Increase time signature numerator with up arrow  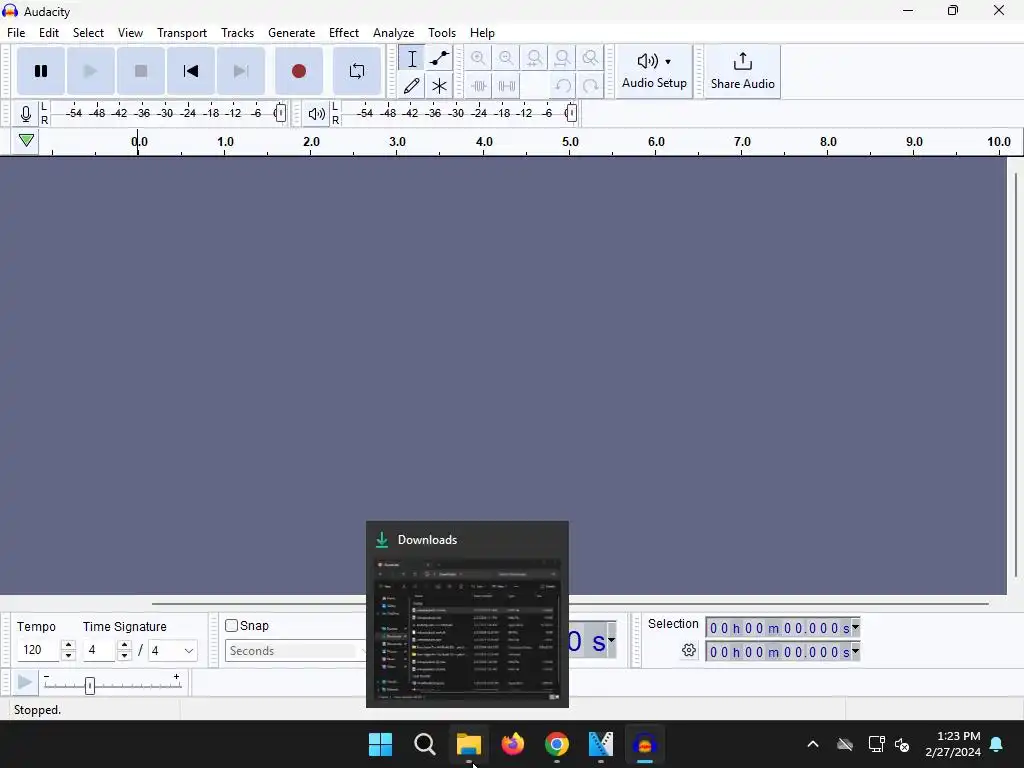pyautogui.click(x=124, y=645)
